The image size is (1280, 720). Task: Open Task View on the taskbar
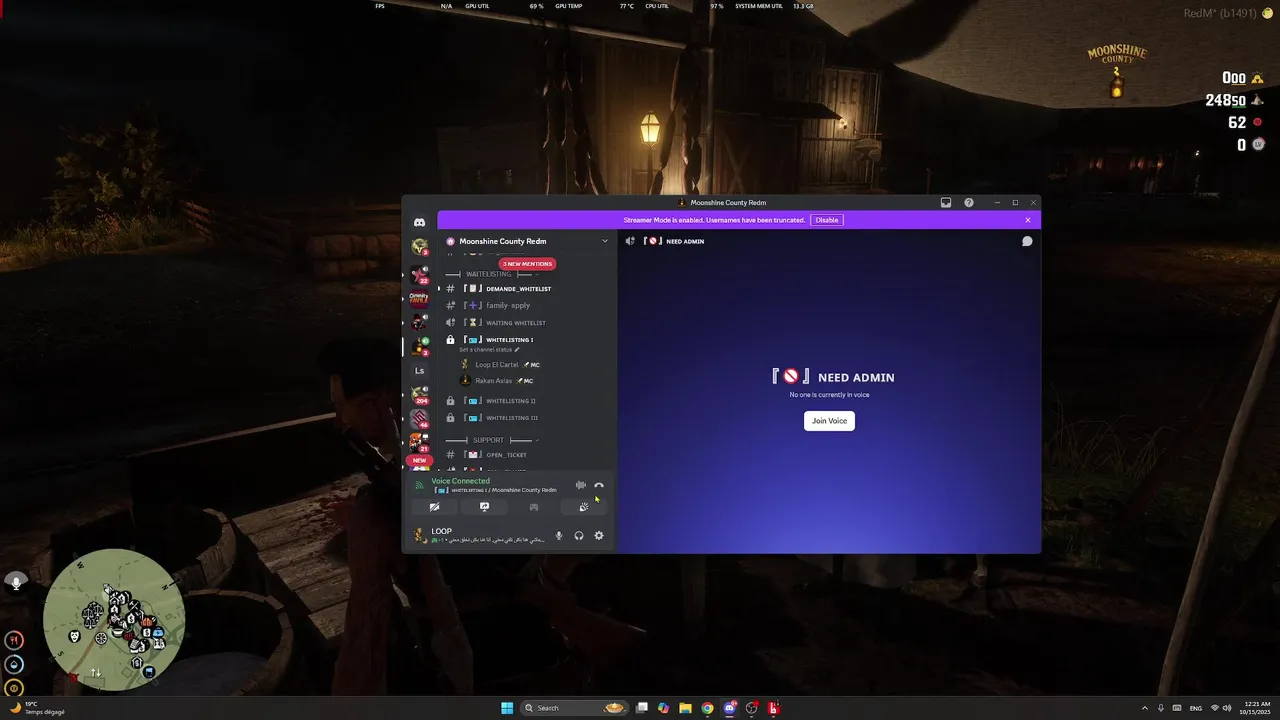click(x=641, y=708)
